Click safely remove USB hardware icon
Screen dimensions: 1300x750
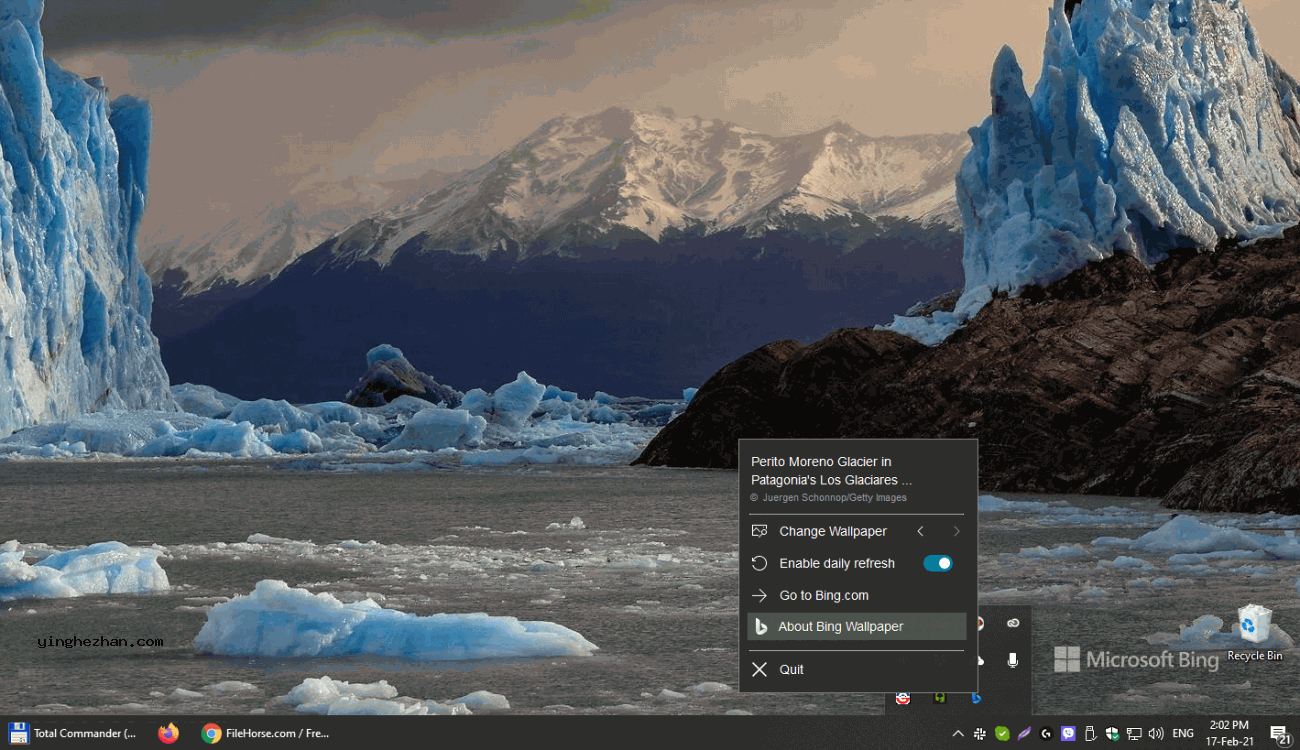1090,733
